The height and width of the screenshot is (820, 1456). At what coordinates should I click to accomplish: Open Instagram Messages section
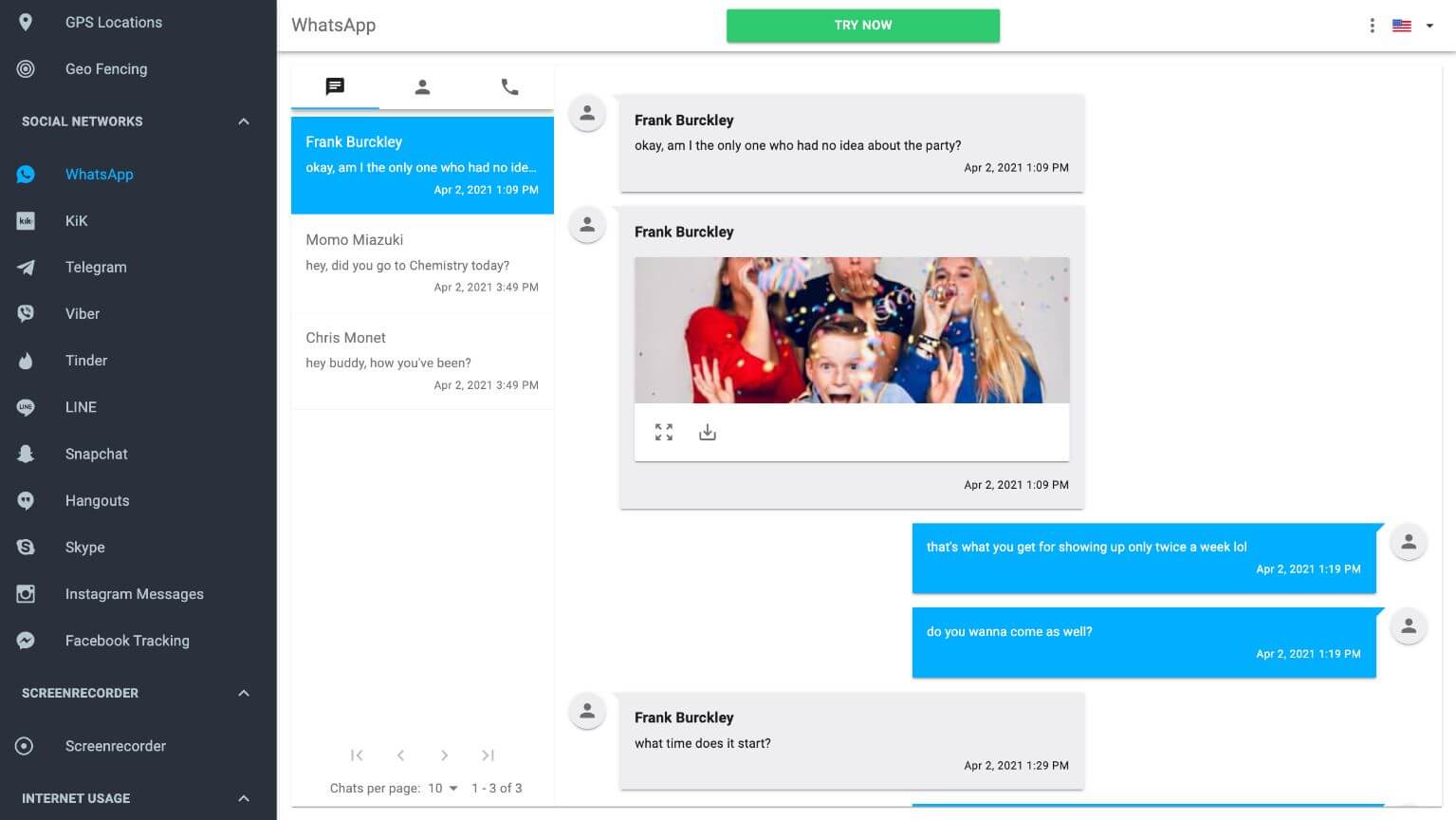click(134, 593)
